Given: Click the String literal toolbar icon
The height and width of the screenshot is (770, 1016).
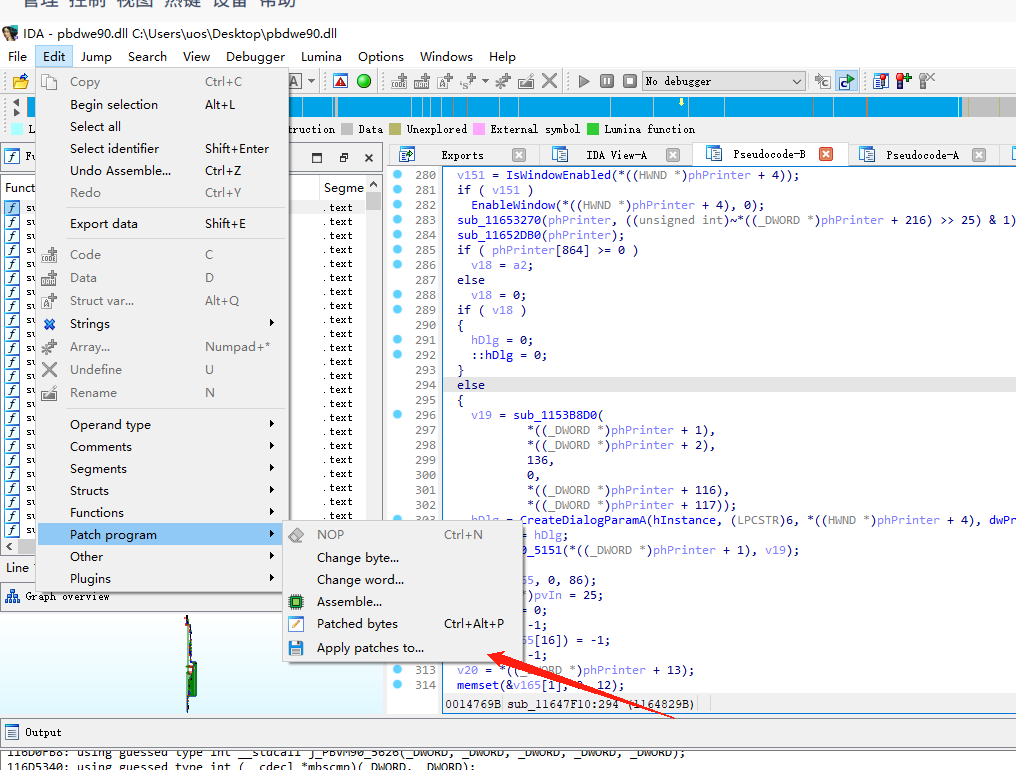Looking at the screenshot, I should point(468,81).
